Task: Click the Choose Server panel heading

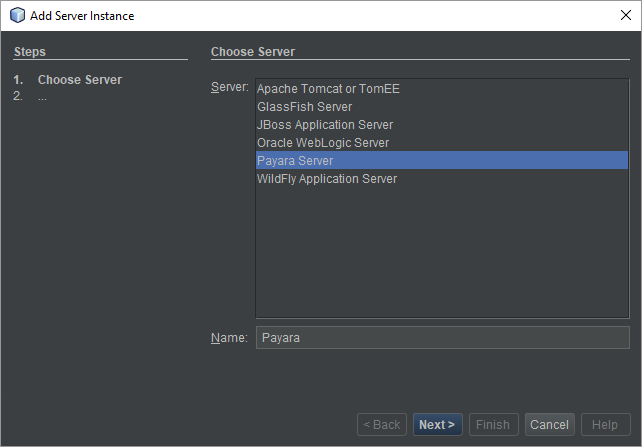Action: [x=253, y=52]
